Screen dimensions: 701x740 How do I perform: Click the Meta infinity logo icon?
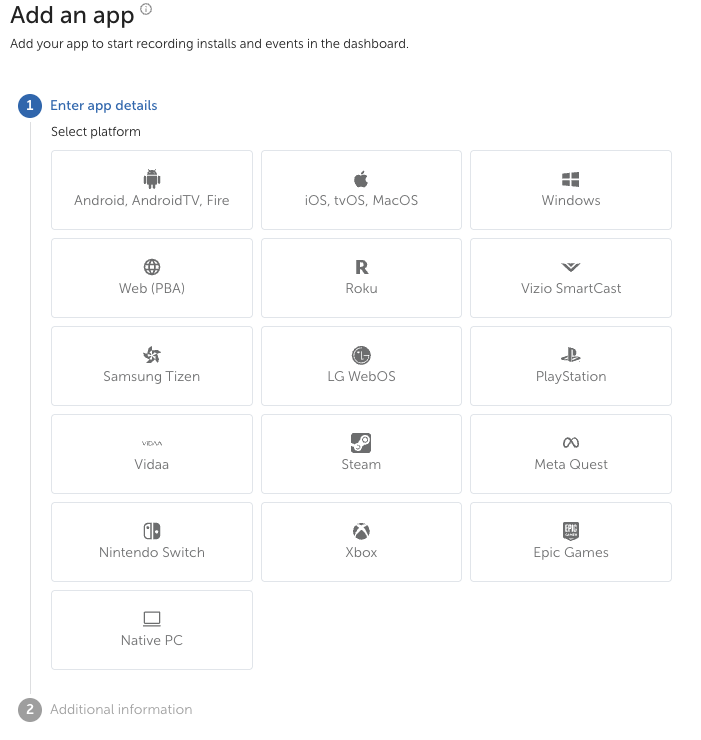click(571, 443)
